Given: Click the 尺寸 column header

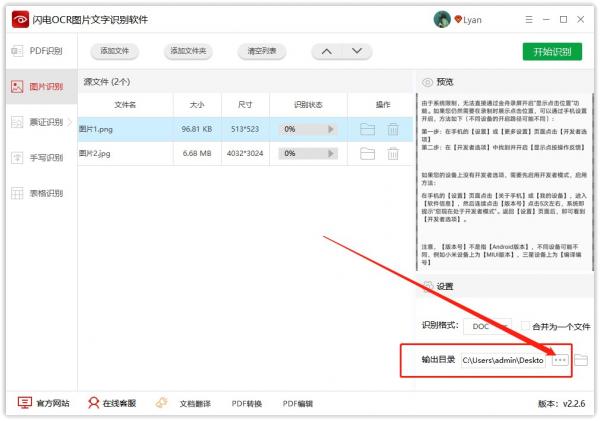Looking at the screenshot, I should [x=245, y=105].
